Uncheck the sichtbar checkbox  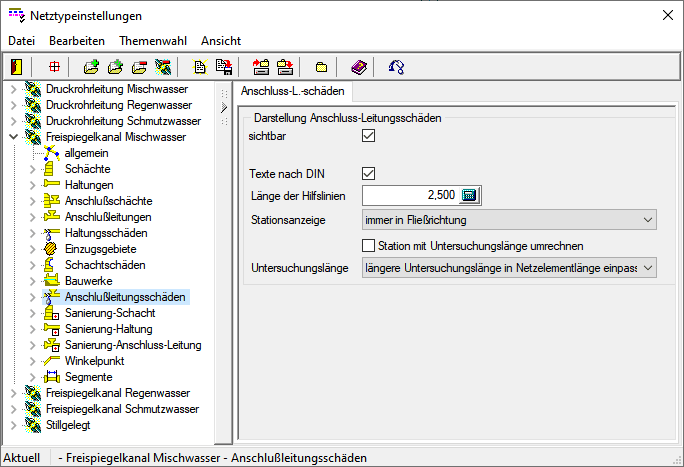pos(368,136)
